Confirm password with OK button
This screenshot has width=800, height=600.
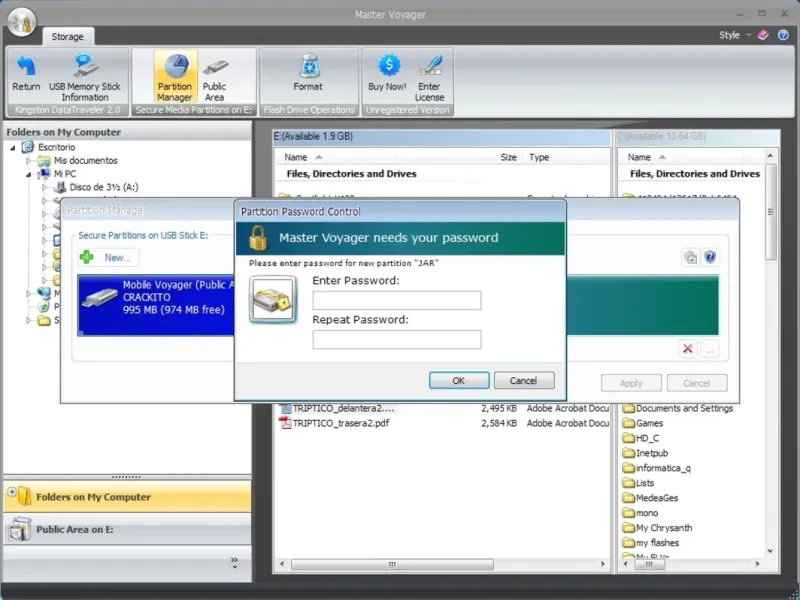[x=459, y=381]
